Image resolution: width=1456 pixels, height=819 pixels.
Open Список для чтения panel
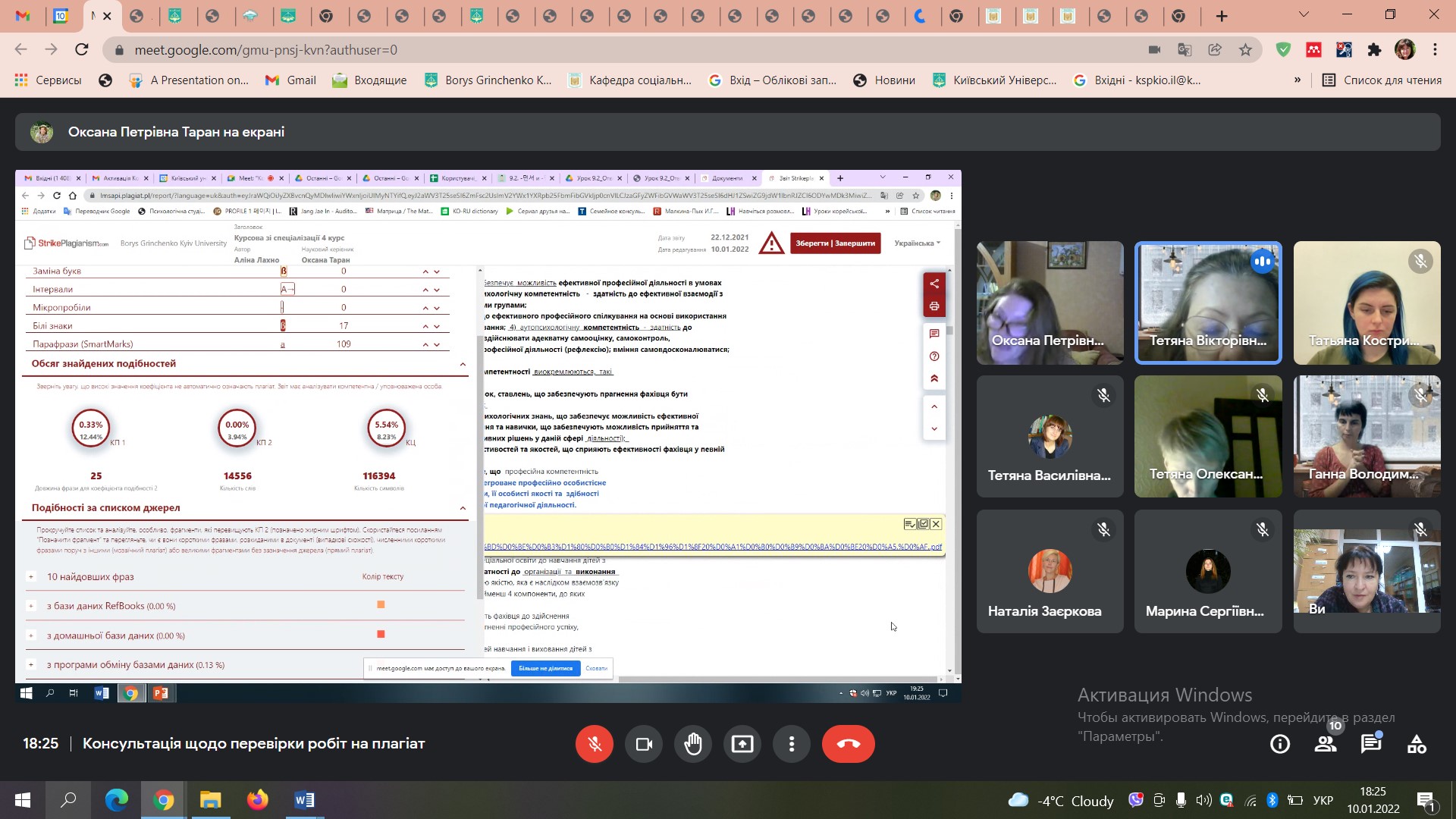click(1382, 80)
